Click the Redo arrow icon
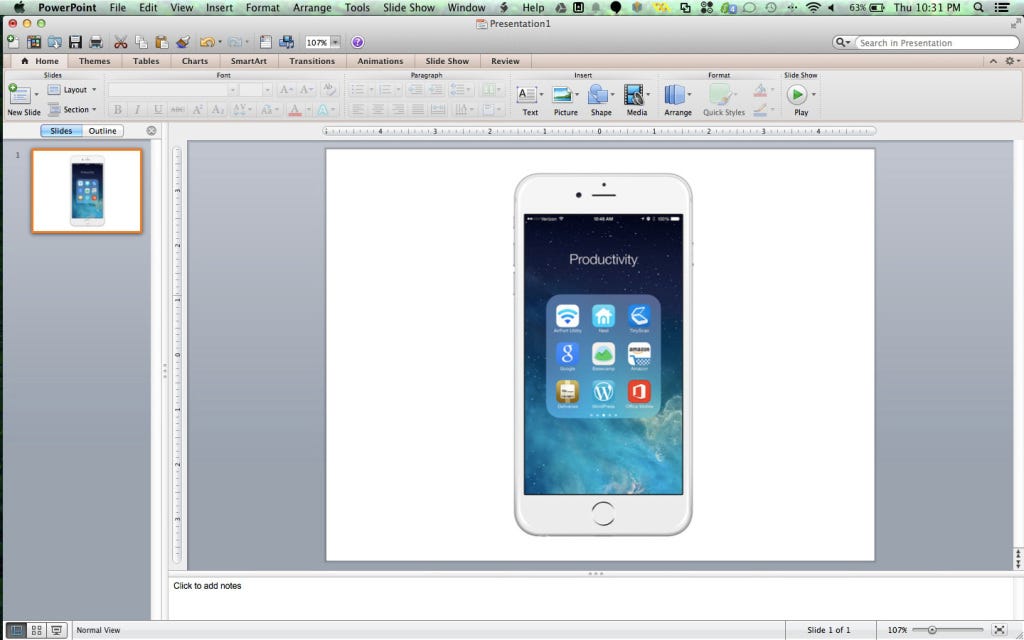 pos(234,42)
